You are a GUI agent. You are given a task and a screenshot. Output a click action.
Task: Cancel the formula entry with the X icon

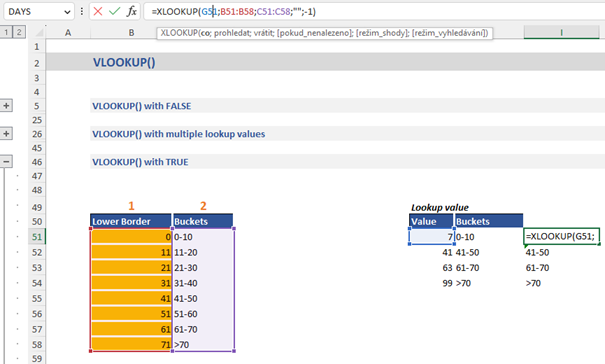(x=98, y=12)
